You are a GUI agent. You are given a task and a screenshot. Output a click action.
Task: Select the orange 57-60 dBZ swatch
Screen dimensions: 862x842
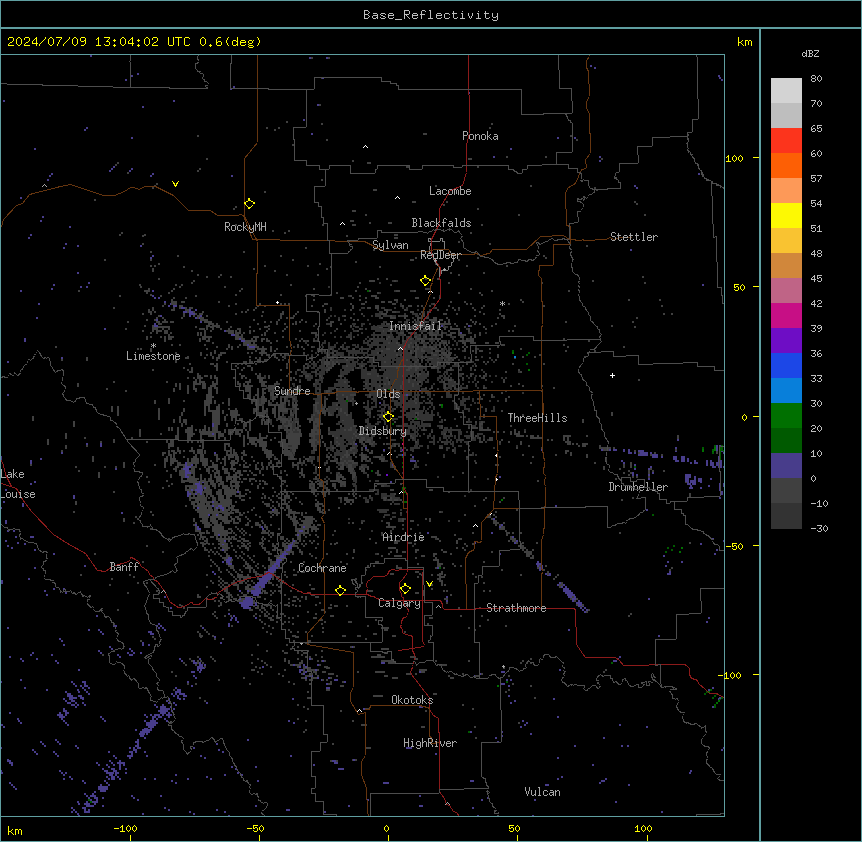coord(786,165)
